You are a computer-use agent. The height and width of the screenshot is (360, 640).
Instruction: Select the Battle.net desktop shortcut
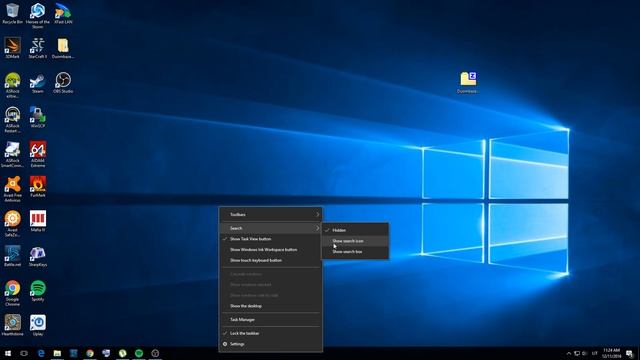(12, 256)
